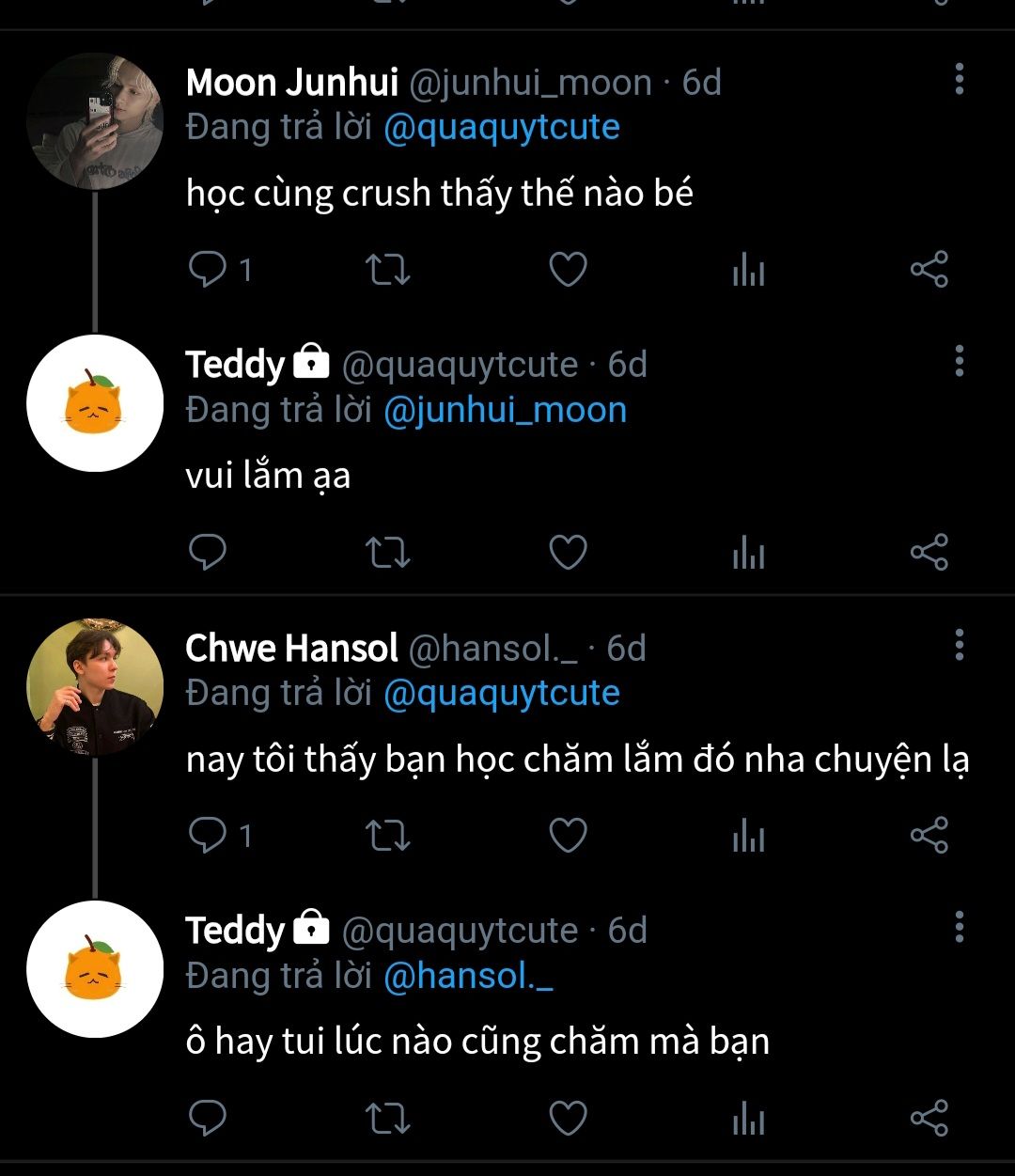
Task: Share Moon Junhui's tweet
Action: 929,270
